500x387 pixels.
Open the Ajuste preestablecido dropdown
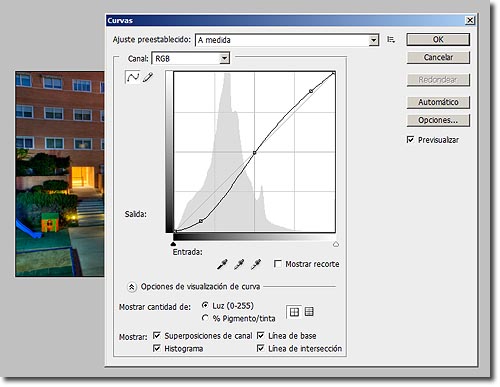[287, 40]
